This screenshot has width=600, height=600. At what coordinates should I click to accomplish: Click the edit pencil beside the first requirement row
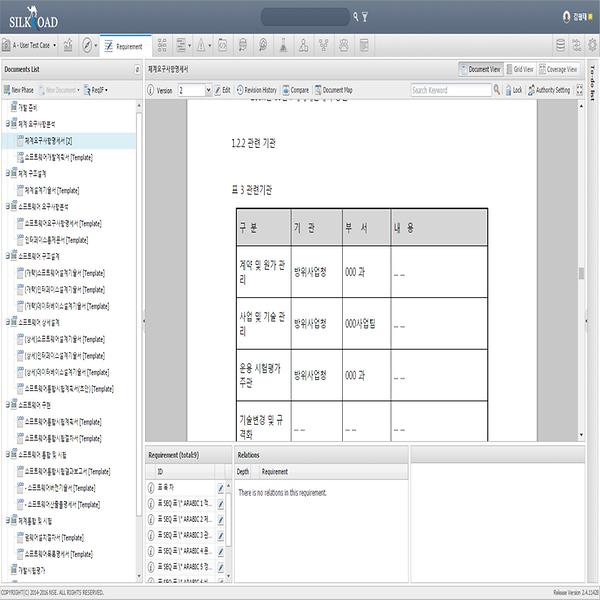point(220,489)
